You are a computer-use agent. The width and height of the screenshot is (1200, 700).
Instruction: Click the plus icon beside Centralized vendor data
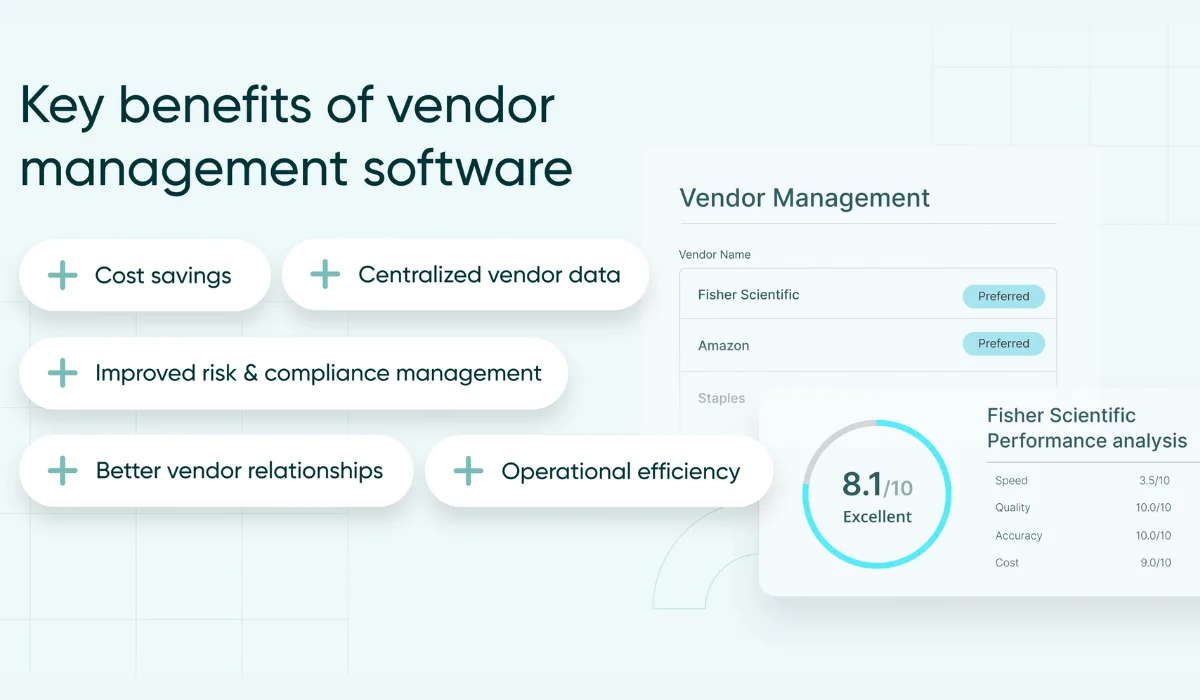tap(325, 274)
